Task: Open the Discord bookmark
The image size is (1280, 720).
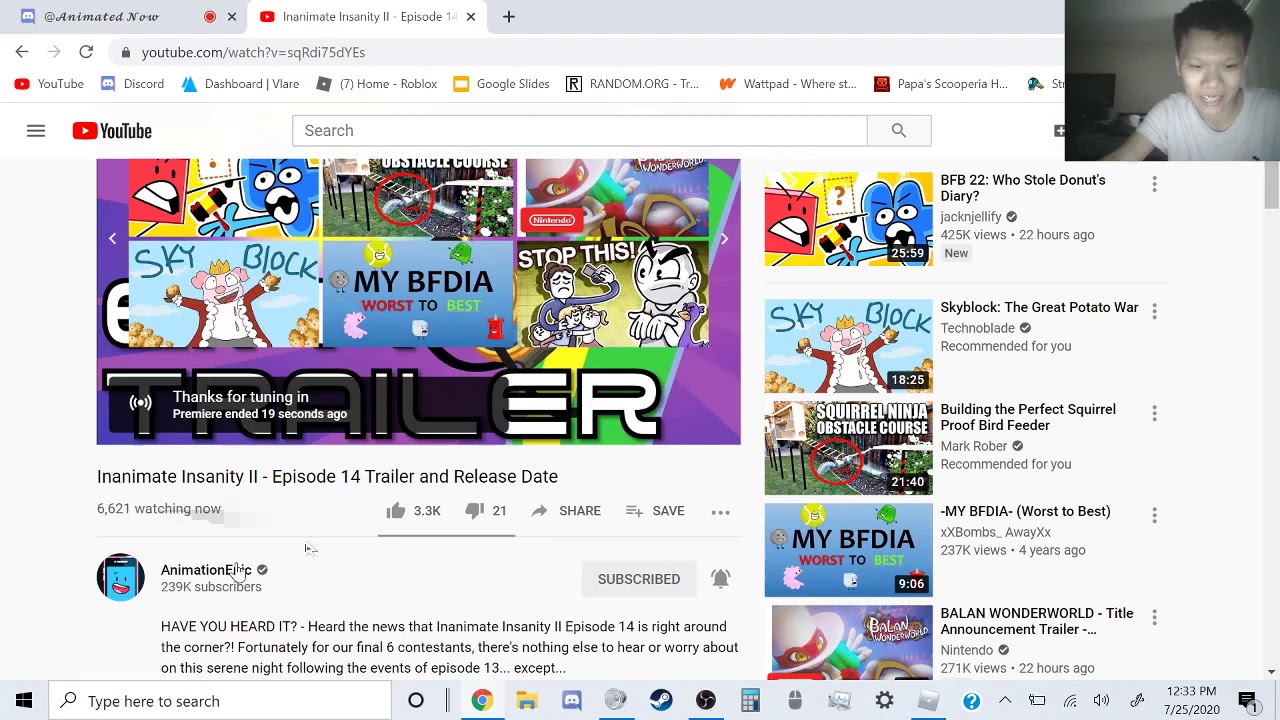Action: 133,84
